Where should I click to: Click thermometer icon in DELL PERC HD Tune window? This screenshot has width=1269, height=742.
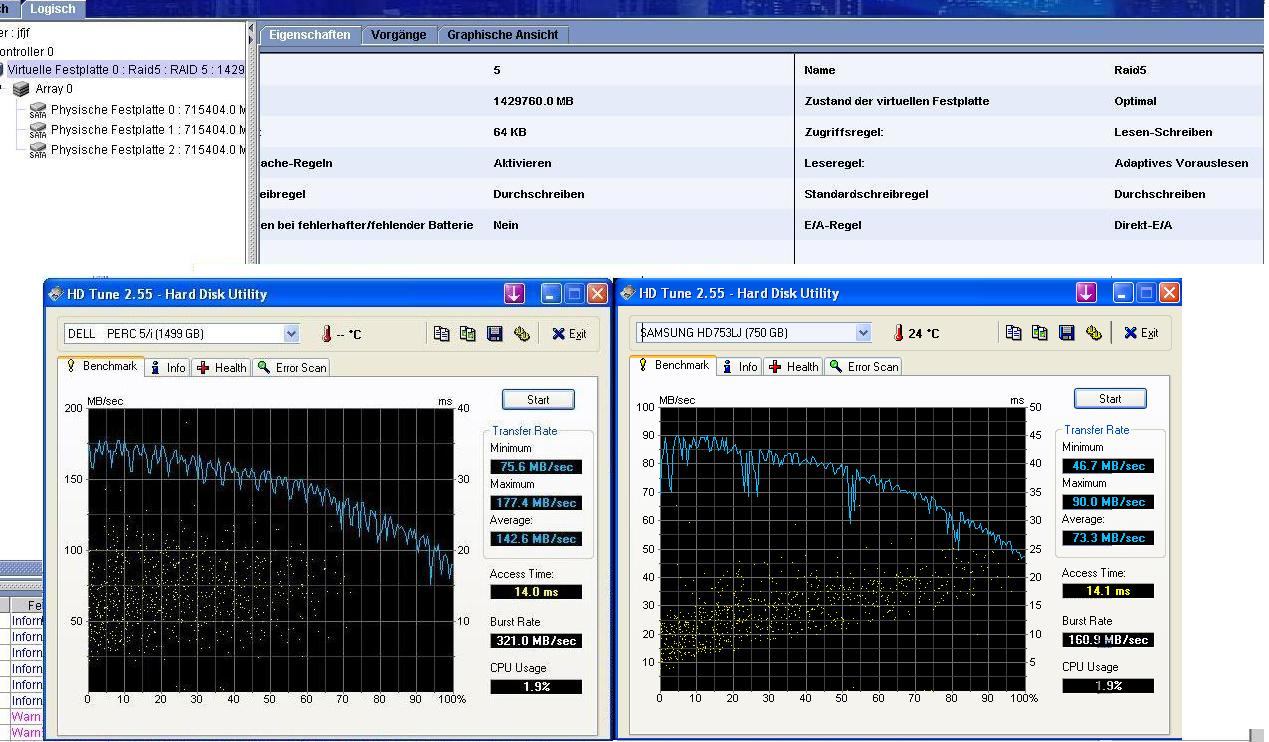326,334
